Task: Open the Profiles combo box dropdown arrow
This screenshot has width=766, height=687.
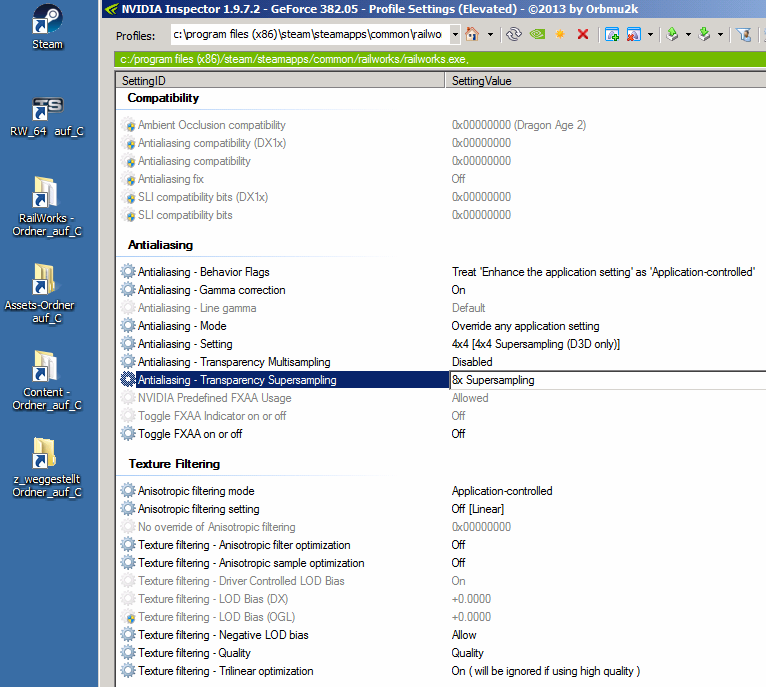Action: coord(455,34)
